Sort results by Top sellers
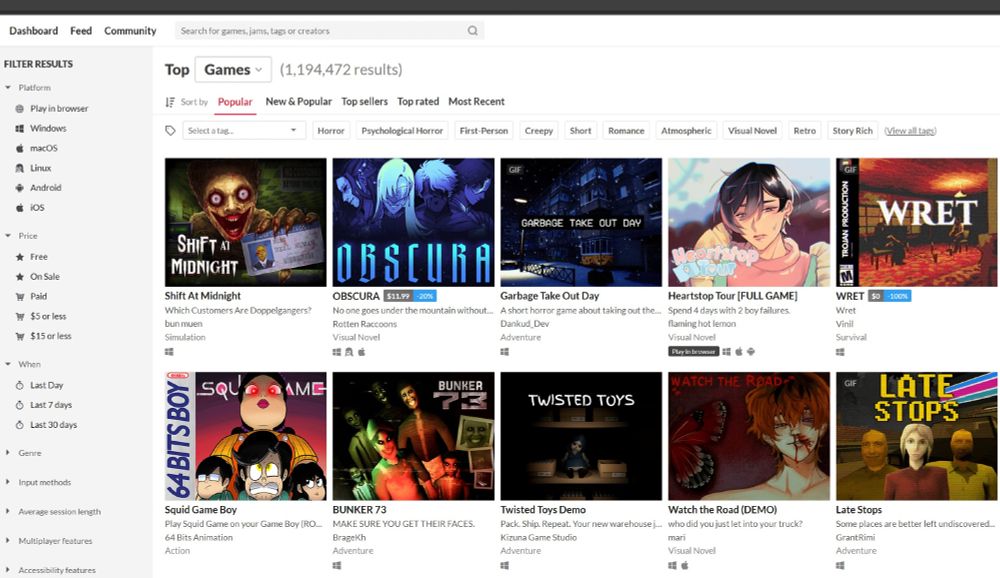 pos(364,101)
